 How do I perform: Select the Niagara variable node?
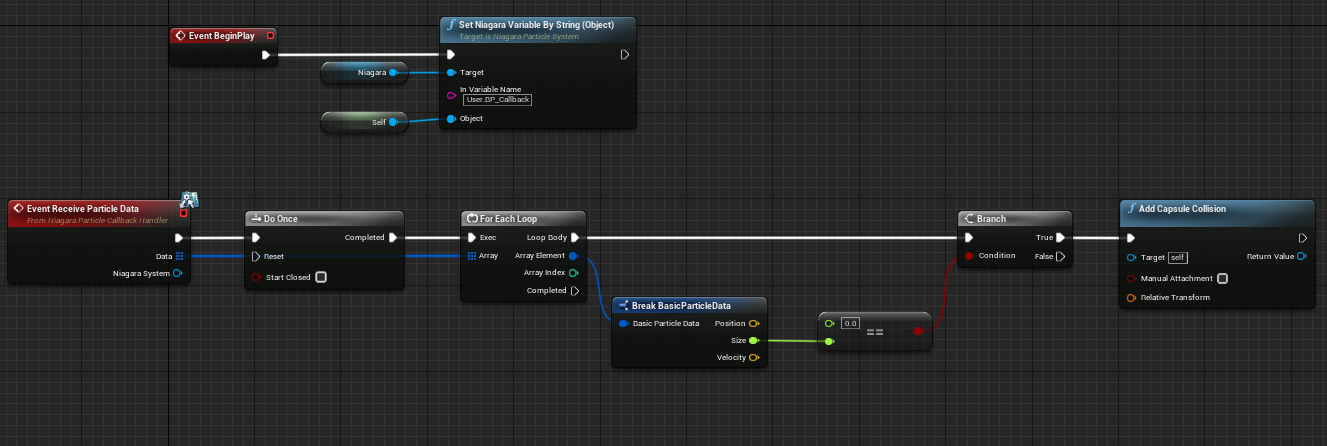pos(364,72)
